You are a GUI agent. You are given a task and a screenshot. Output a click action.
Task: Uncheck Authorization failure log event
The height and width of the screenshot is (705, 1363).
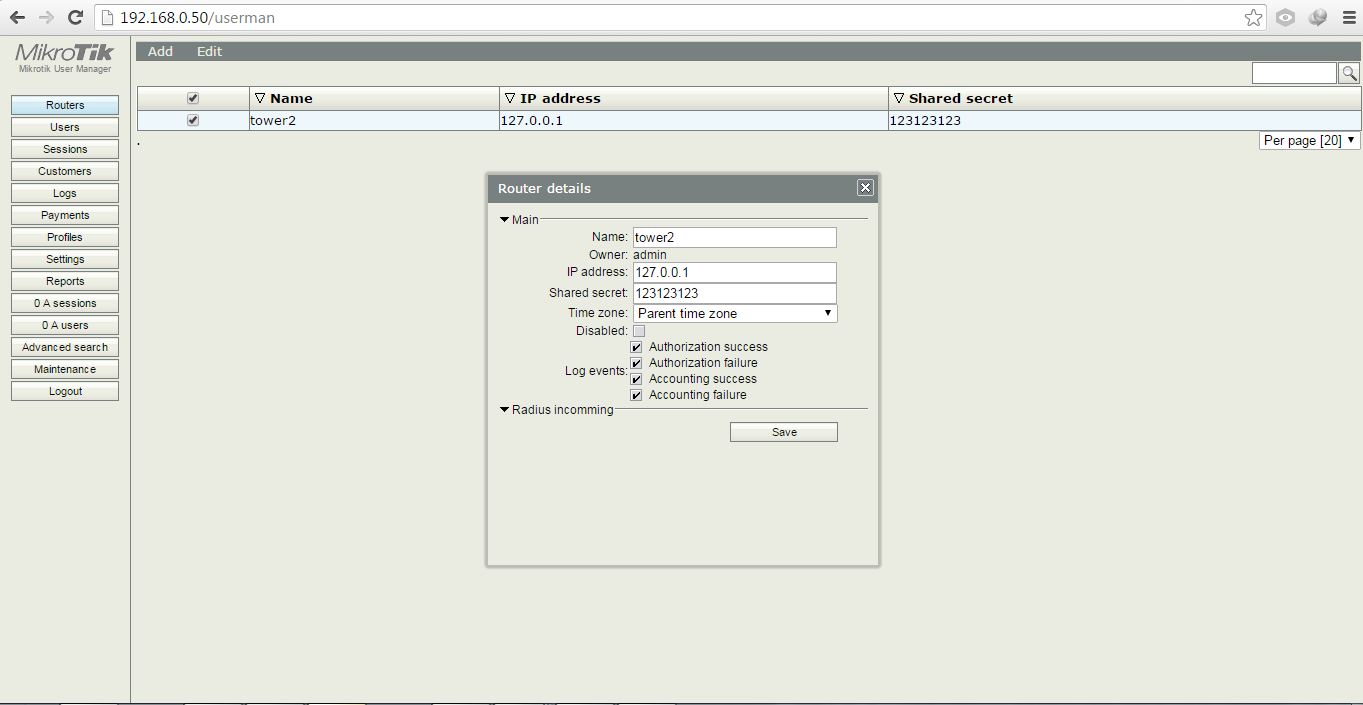[636, 363]
